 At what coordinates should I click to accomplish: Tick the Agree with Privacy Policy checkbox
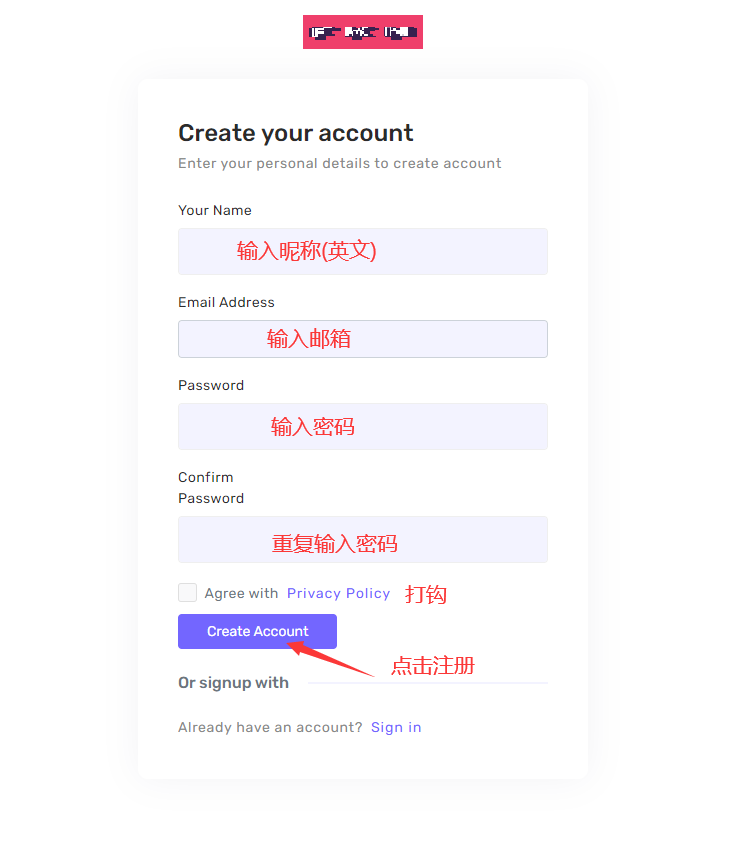187,593
